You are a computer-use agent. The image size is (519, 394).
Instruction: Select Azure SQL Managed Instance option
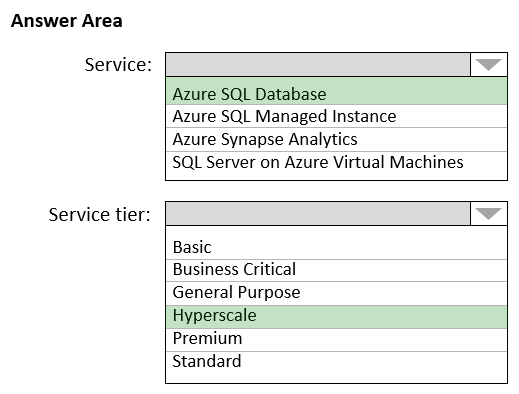point(336,116)
